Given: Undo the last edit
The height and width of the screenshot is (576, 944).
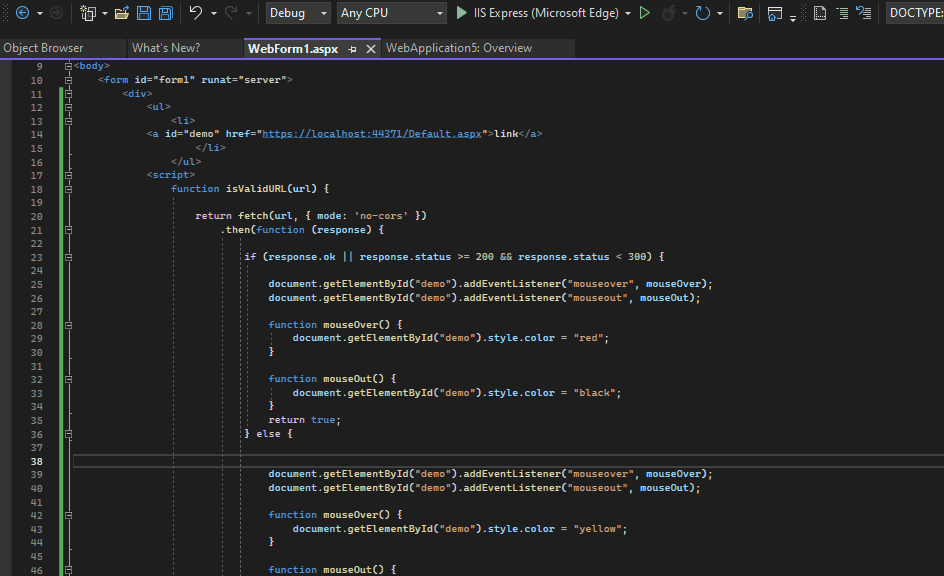Looking at the screenshot, I should click(196, 13).
